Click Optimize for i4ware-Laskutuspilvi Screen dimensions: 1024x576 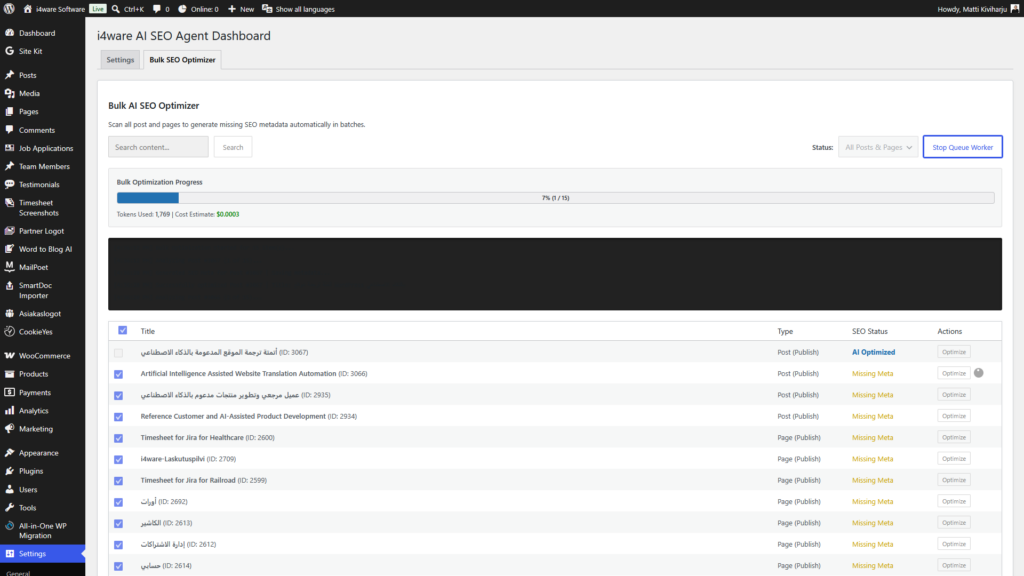point(953,458)
